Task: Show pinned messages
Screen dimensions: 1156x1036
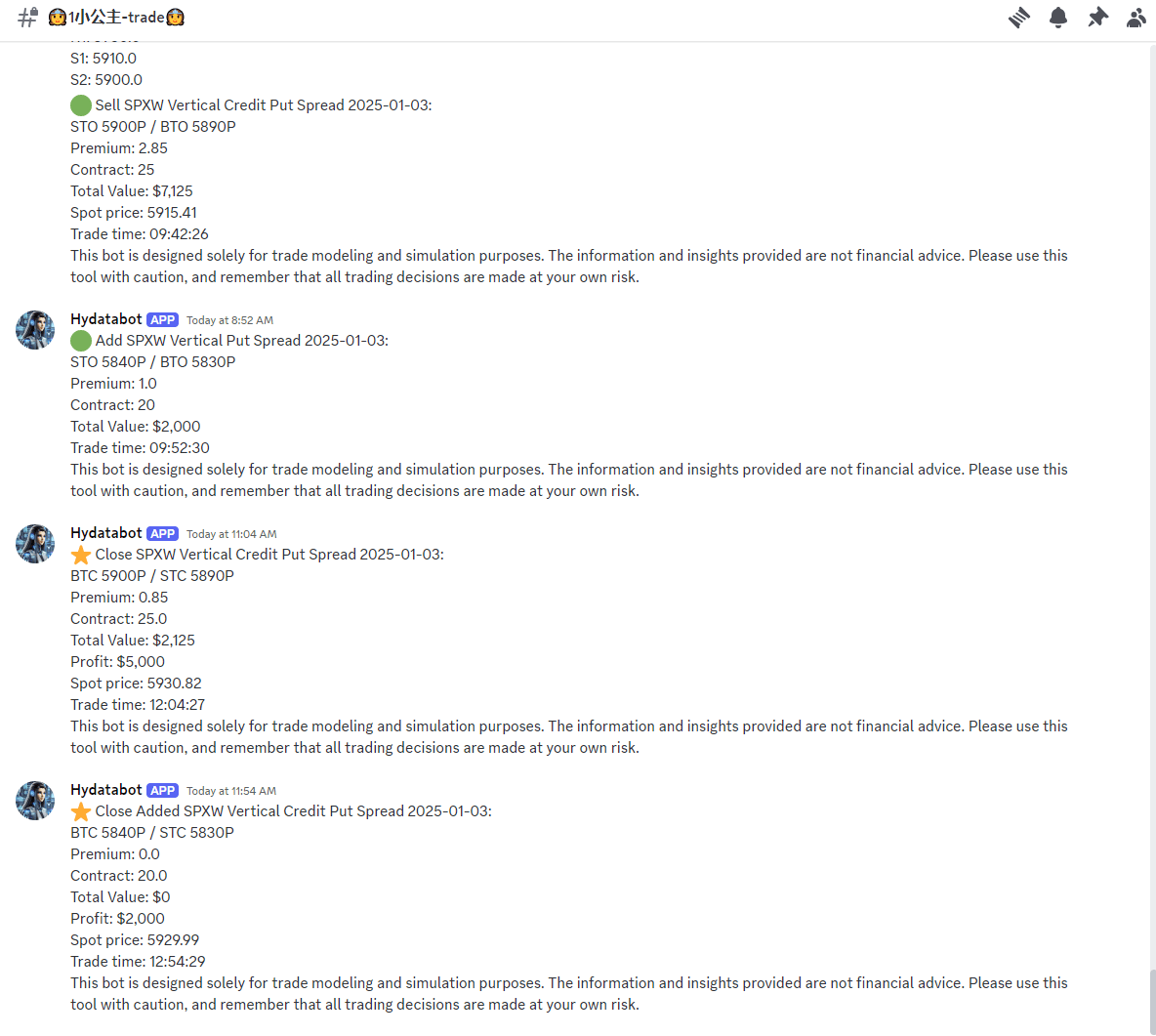Action: tap(1097, 18)
